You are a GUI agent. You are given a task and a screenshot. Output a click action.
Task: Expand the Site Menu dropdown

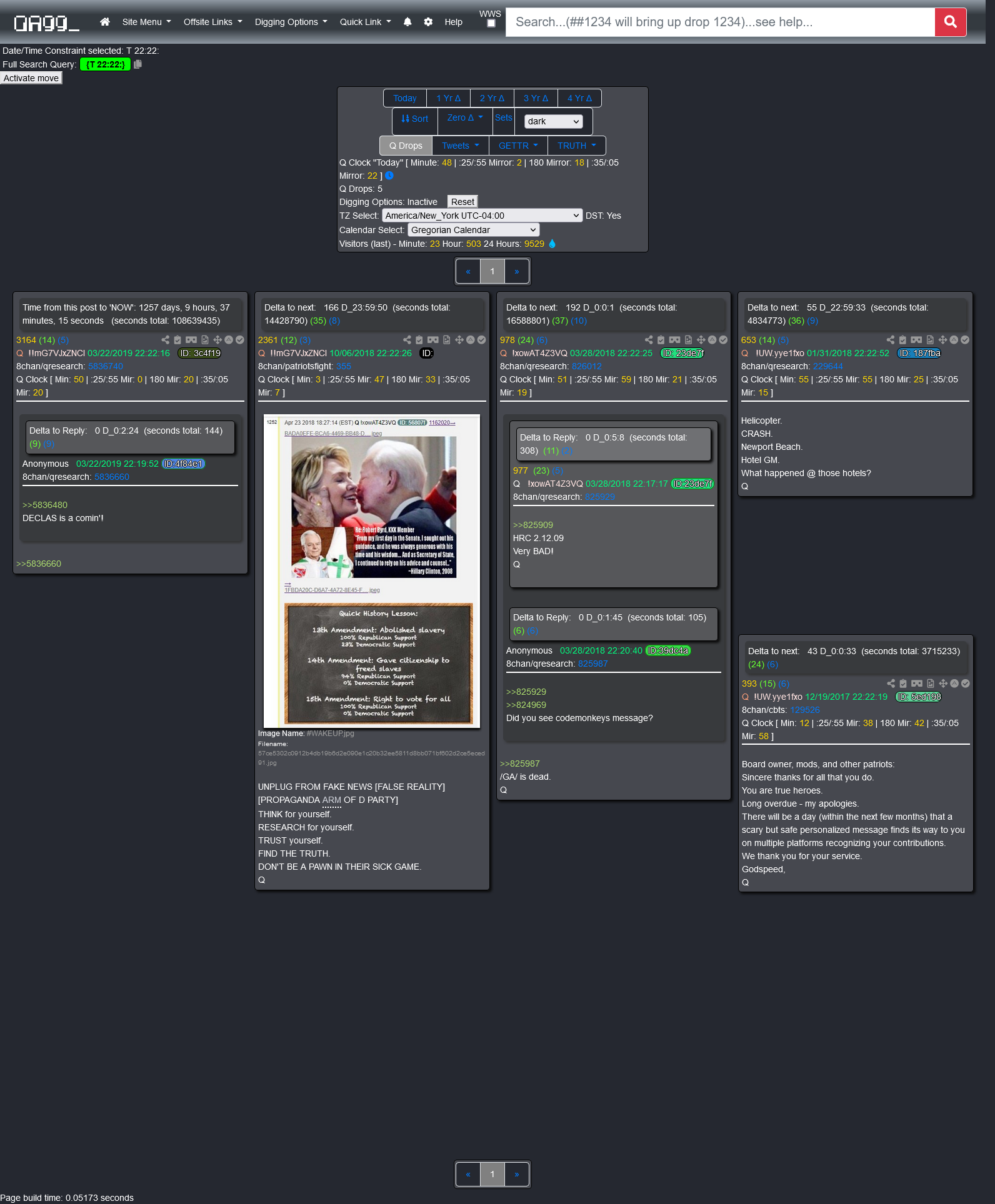click(146, 22)
